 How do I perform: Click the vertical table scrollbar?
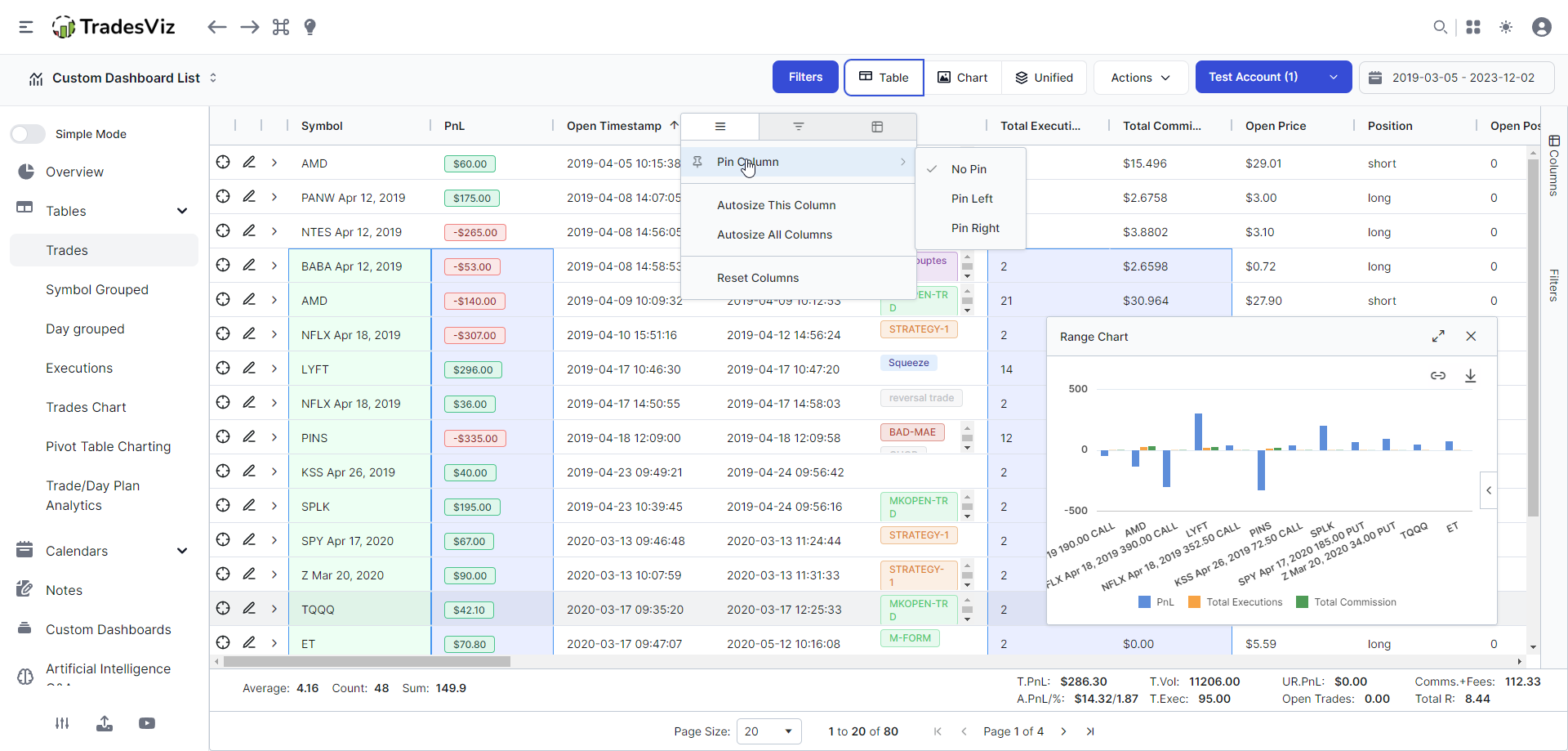click(x=1533, y=338)
